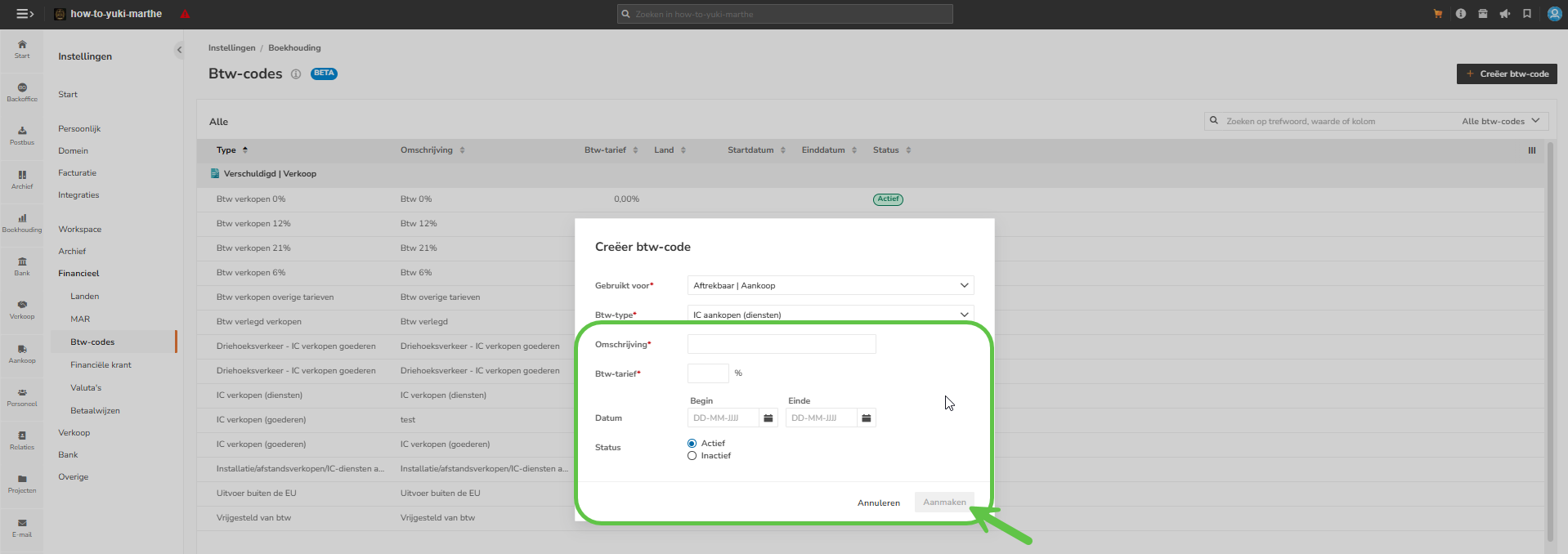1568x554 pixels.
Task: Select the Inactief status radio button
Action: pos(692,456)
